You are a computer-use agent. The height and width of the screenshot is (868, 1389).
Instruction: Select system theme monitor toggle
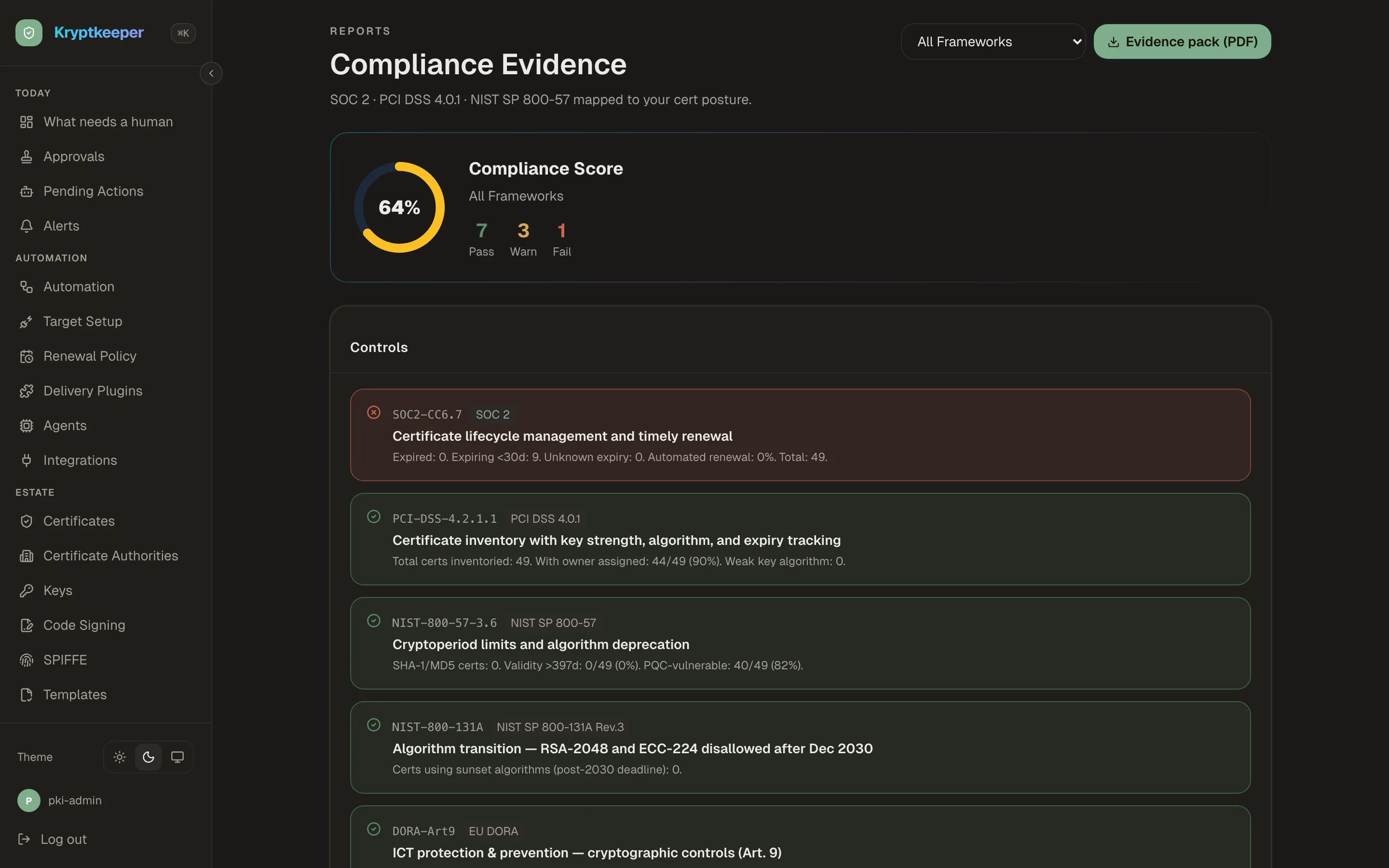pos(177,757)
